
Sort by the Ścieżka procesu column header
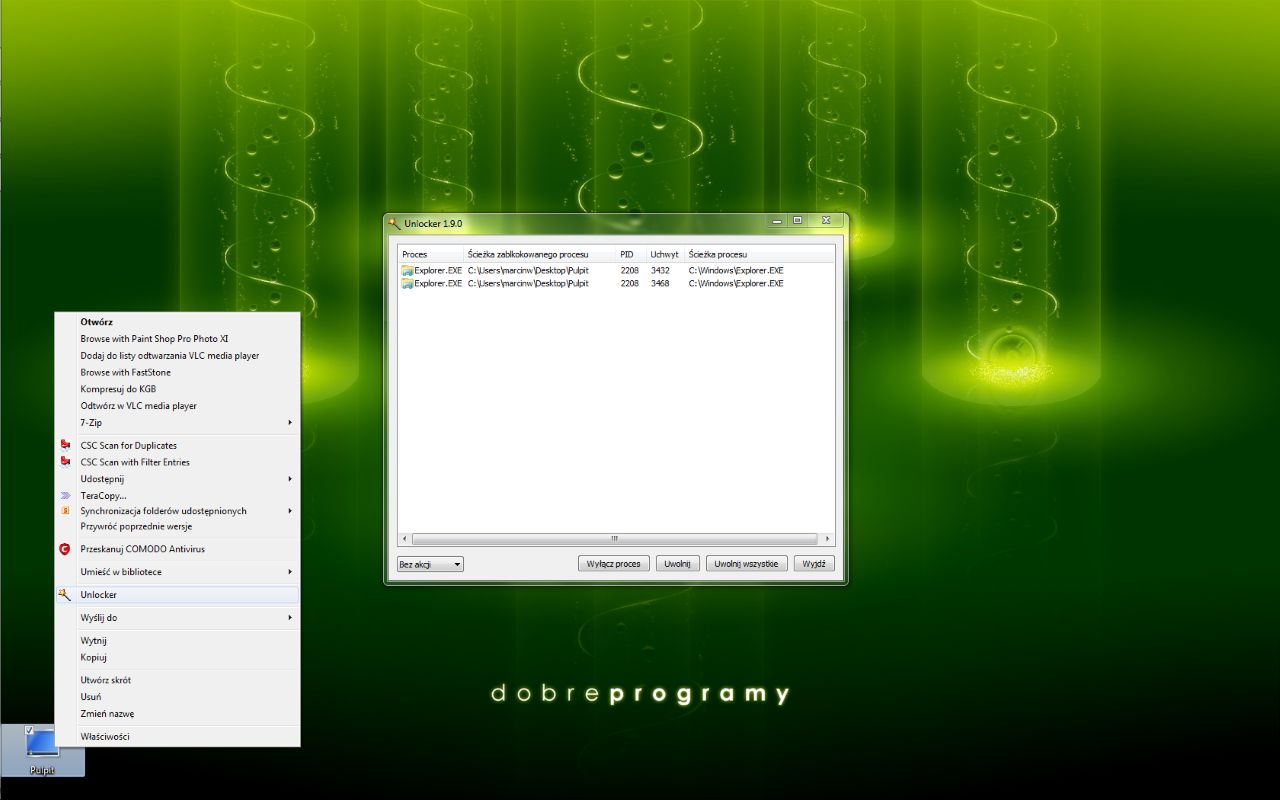tap(760, 255)
